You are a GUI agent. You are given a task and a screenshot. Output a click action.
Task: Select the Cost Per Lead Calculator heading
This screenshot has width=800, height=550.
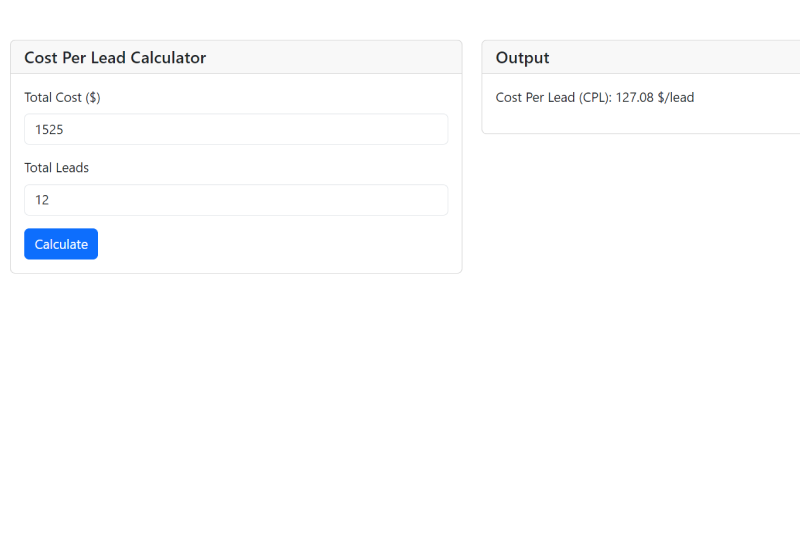pos(115,58)
